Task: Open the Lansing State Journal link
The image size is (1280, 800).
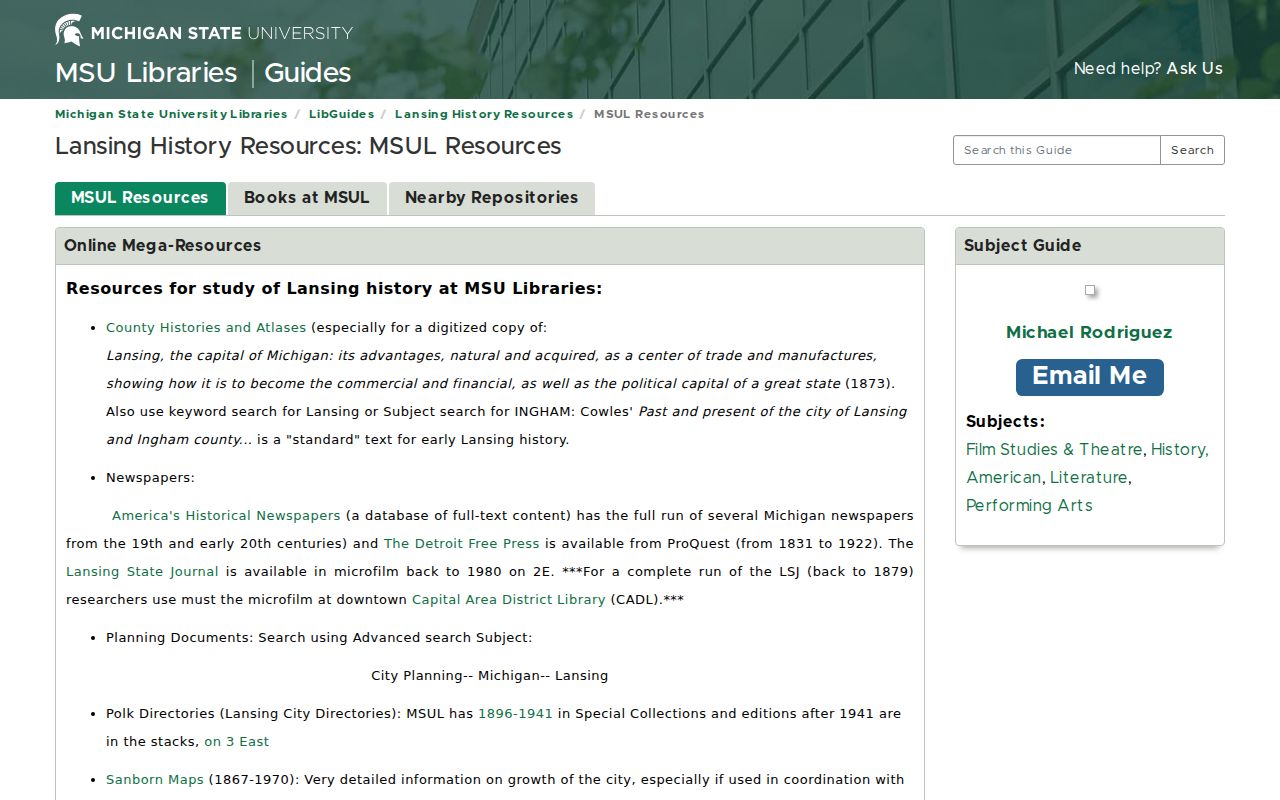Action: (142, 571)
